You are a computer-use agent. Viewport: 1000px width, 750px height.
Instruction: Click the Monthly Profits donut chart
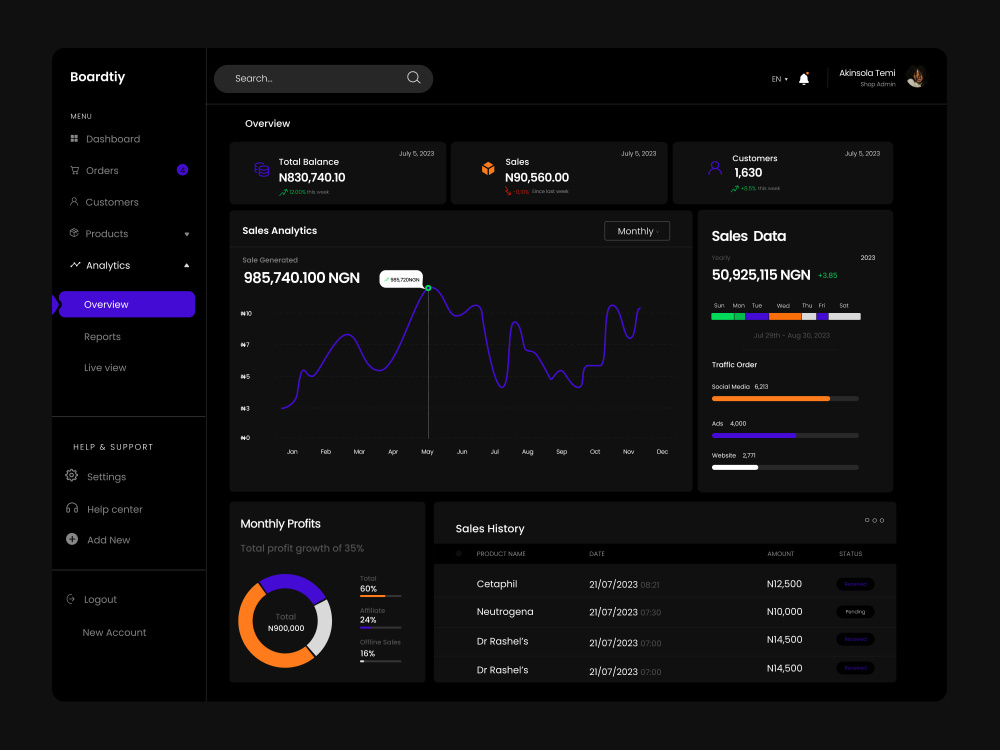pos(285,621)
